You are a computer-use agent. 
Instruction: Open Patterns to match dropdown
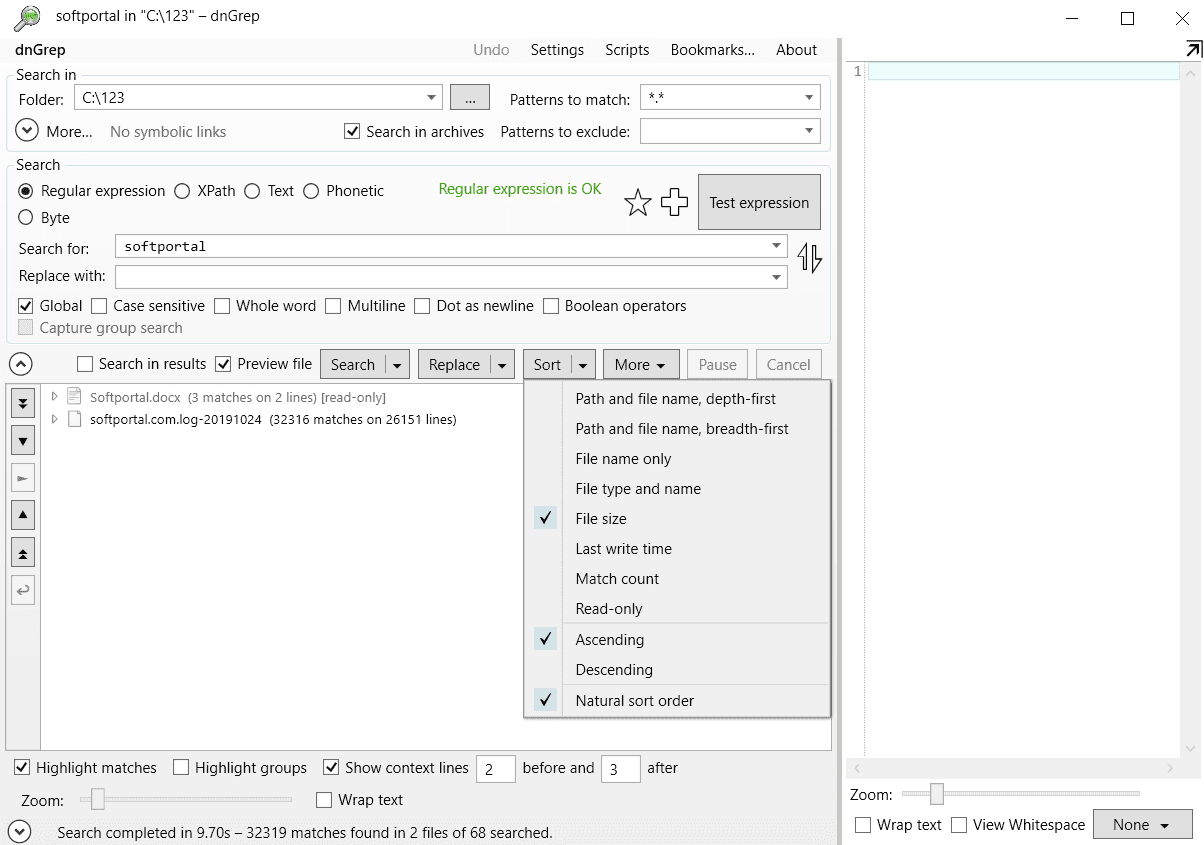point(809,98)
